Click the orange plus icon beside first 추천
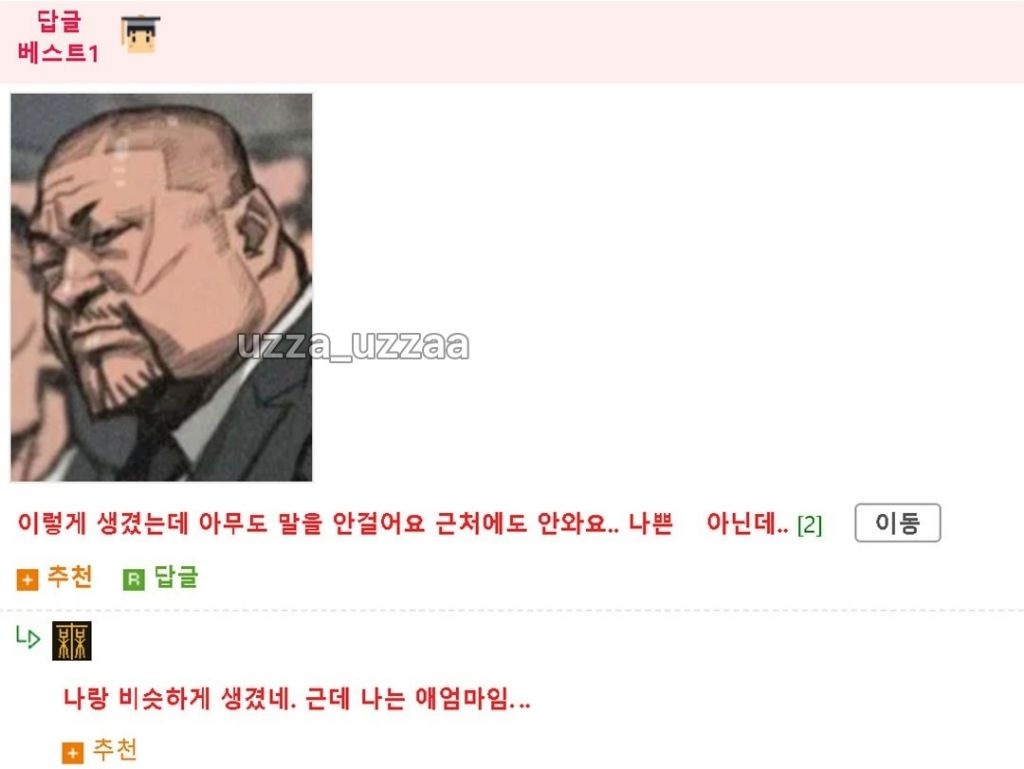Screen dimensions: 1024x769 point(27,579)
